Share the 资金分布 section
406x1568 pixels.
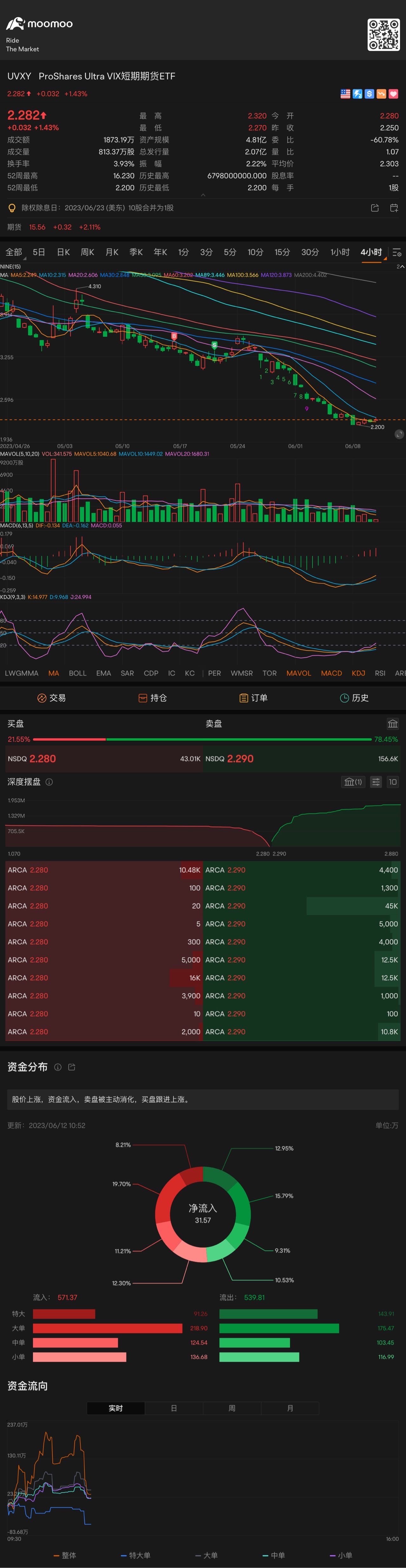click(72, 1067)
